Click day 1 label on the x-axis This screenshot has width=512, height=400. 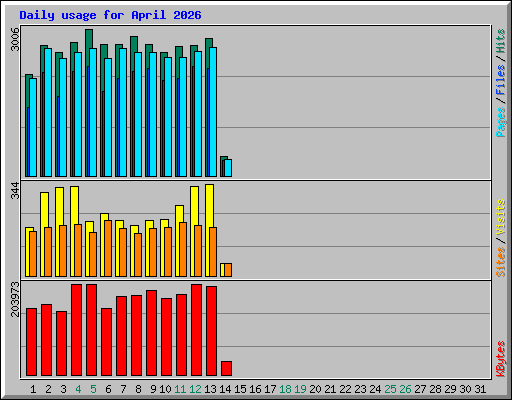pyautogui.click(x=33, y=389)
